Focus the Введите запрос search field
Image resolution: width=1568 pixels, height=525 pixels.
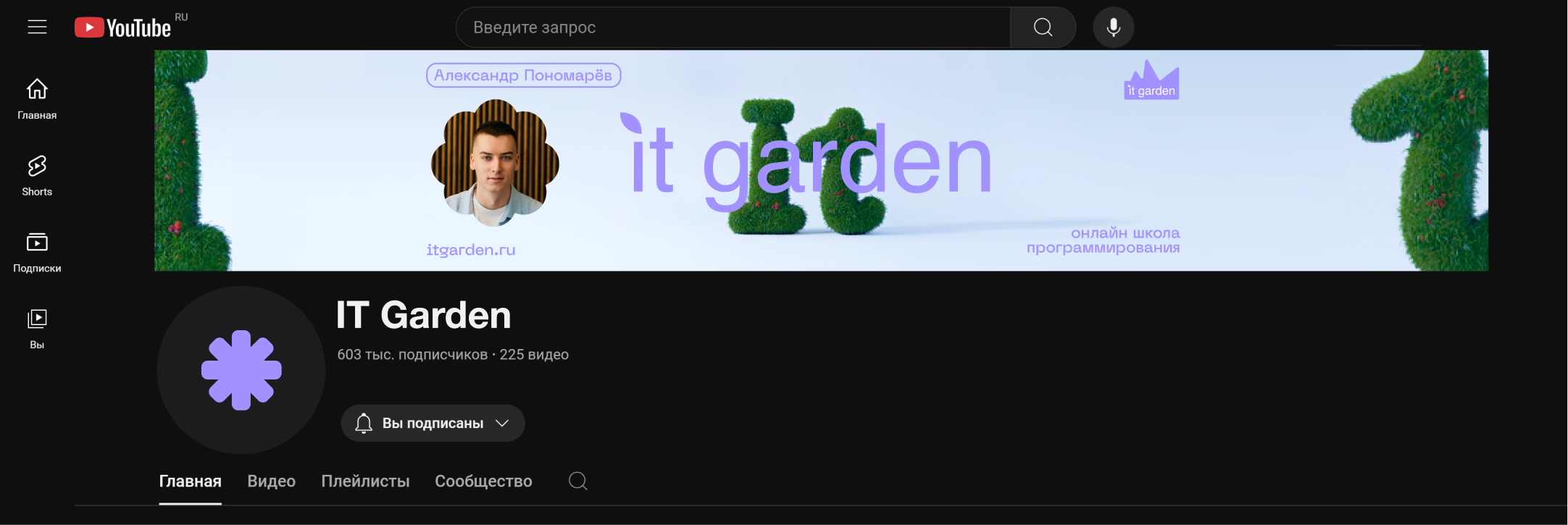pyautogui.click(x=733, y=28)
